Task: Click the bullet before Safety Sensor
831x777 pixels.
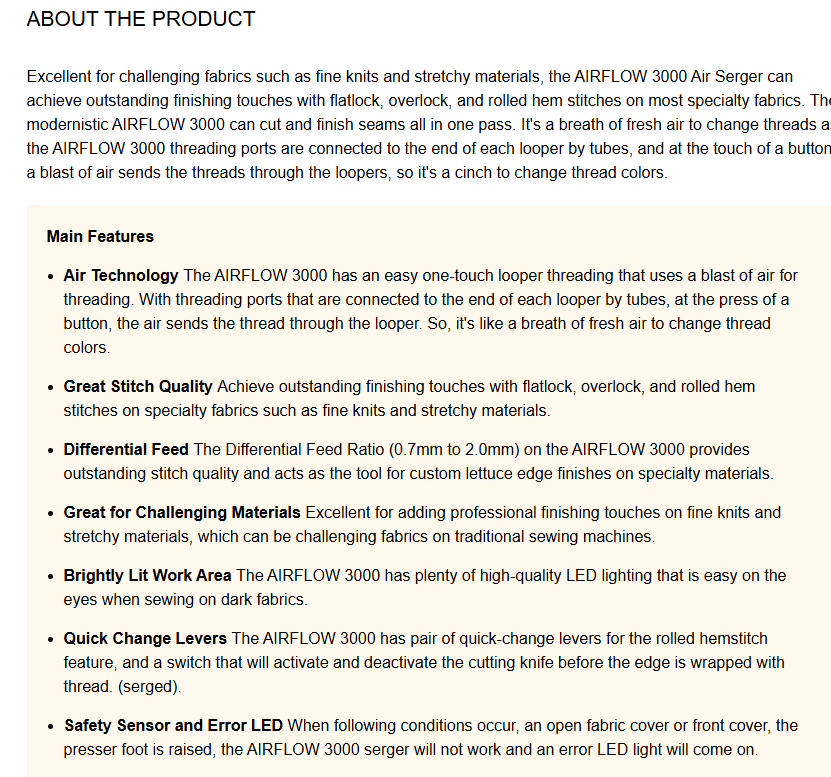Action: (x=51, y=727)
